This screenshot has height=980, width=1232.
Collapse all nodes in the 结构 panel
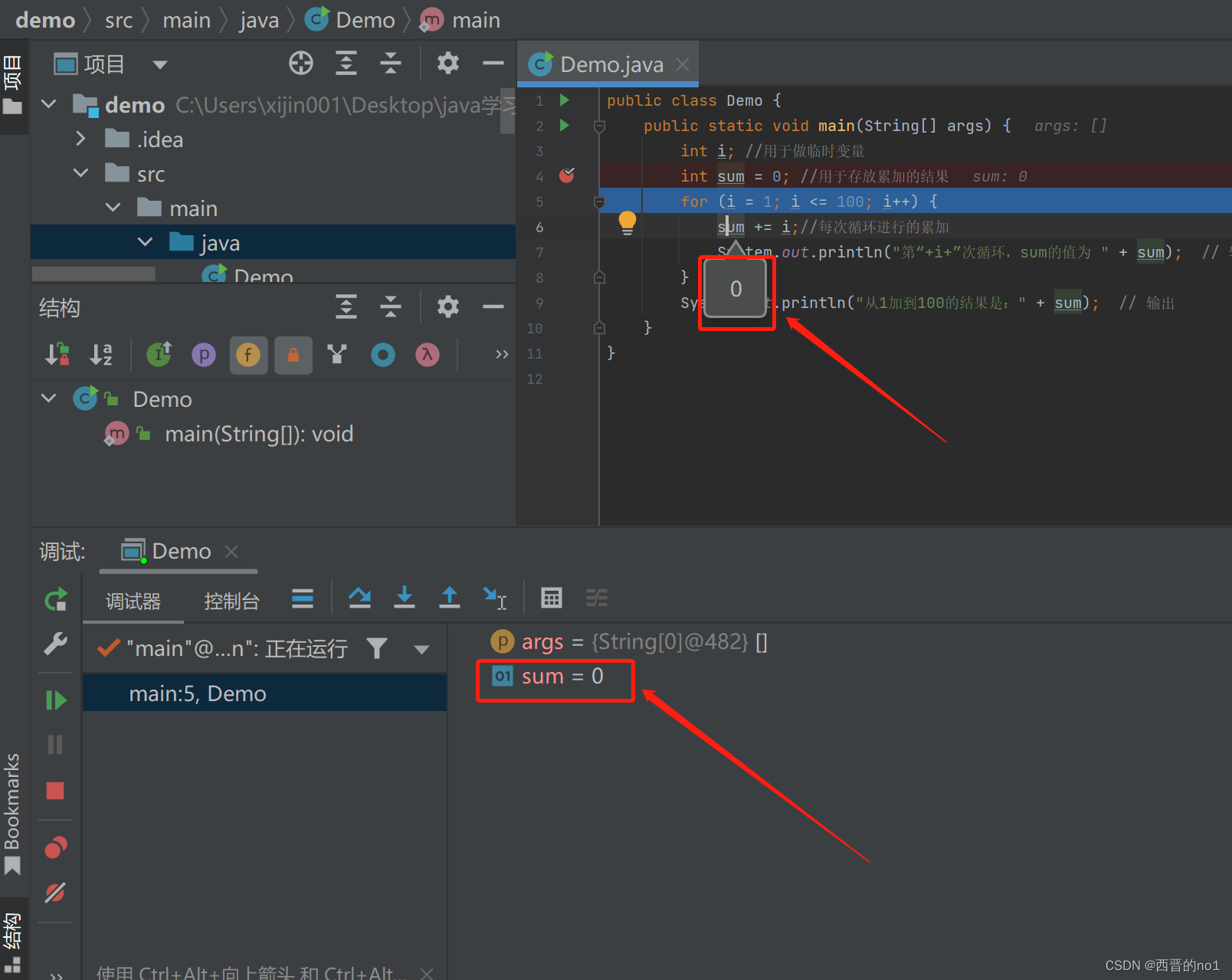click(x=391, y=307)
